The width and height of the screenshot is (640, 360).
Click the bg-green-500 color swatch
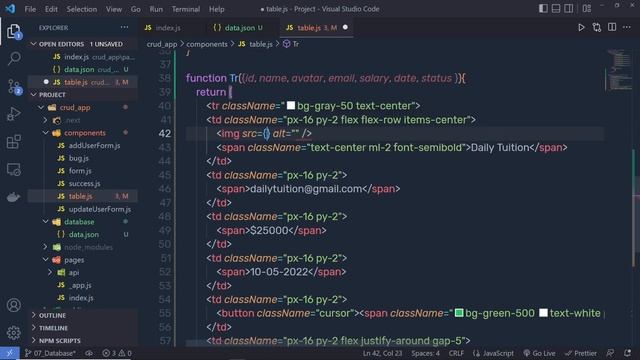pos(459,313)
